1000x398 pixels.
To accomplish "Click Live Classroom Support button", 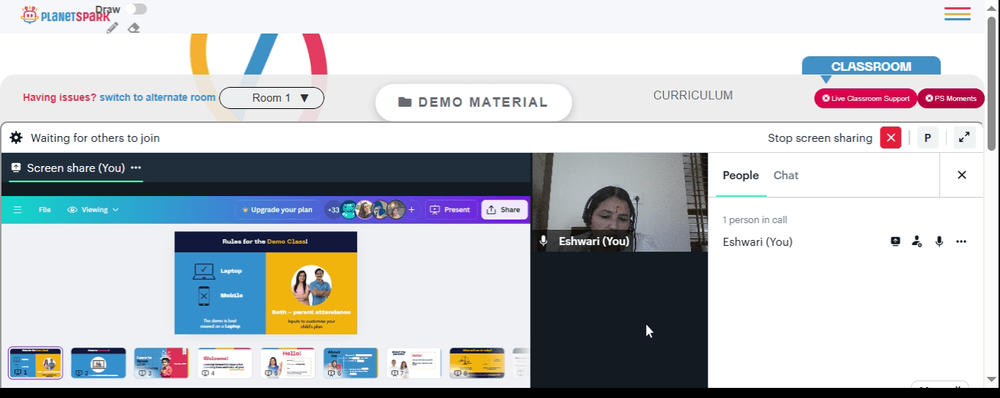I will pyautogui.click(x=865, y=98).
